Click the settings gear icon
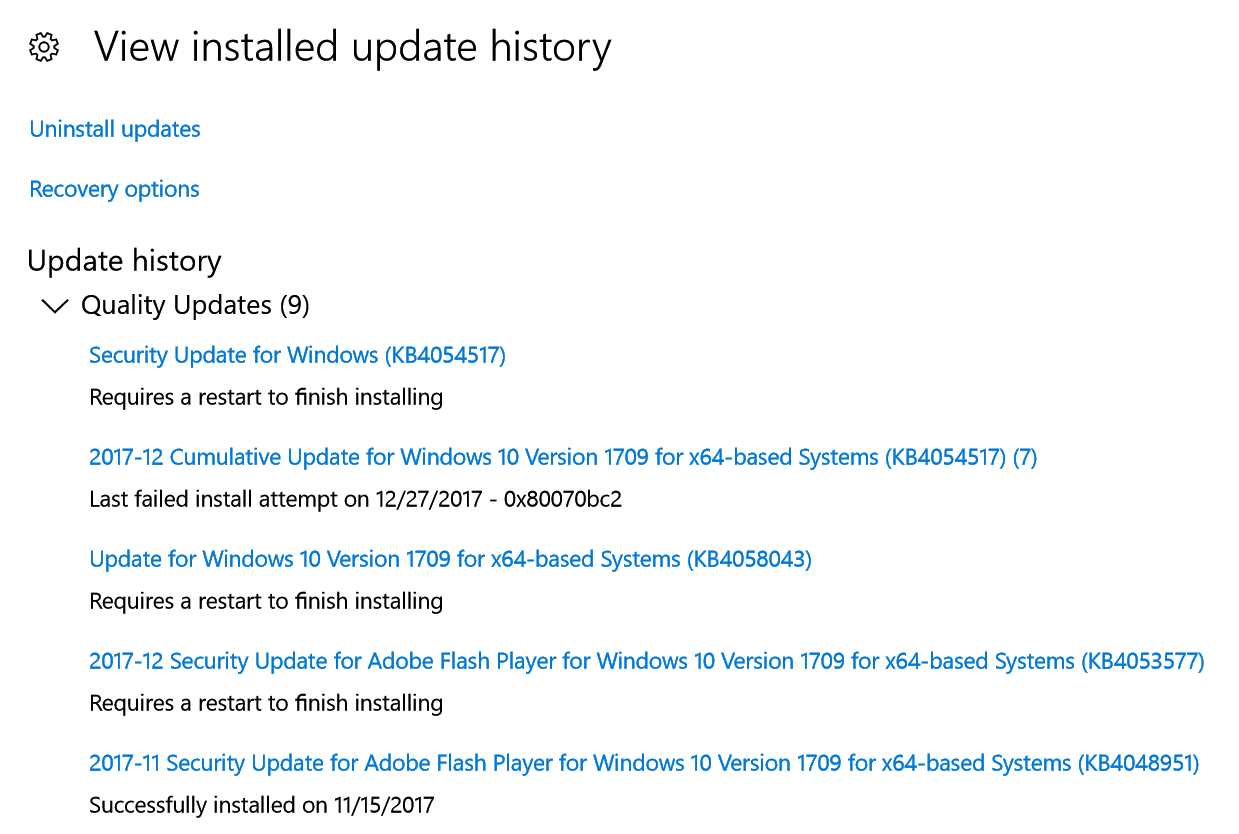1239x834 pixels. tap(44, 48)
